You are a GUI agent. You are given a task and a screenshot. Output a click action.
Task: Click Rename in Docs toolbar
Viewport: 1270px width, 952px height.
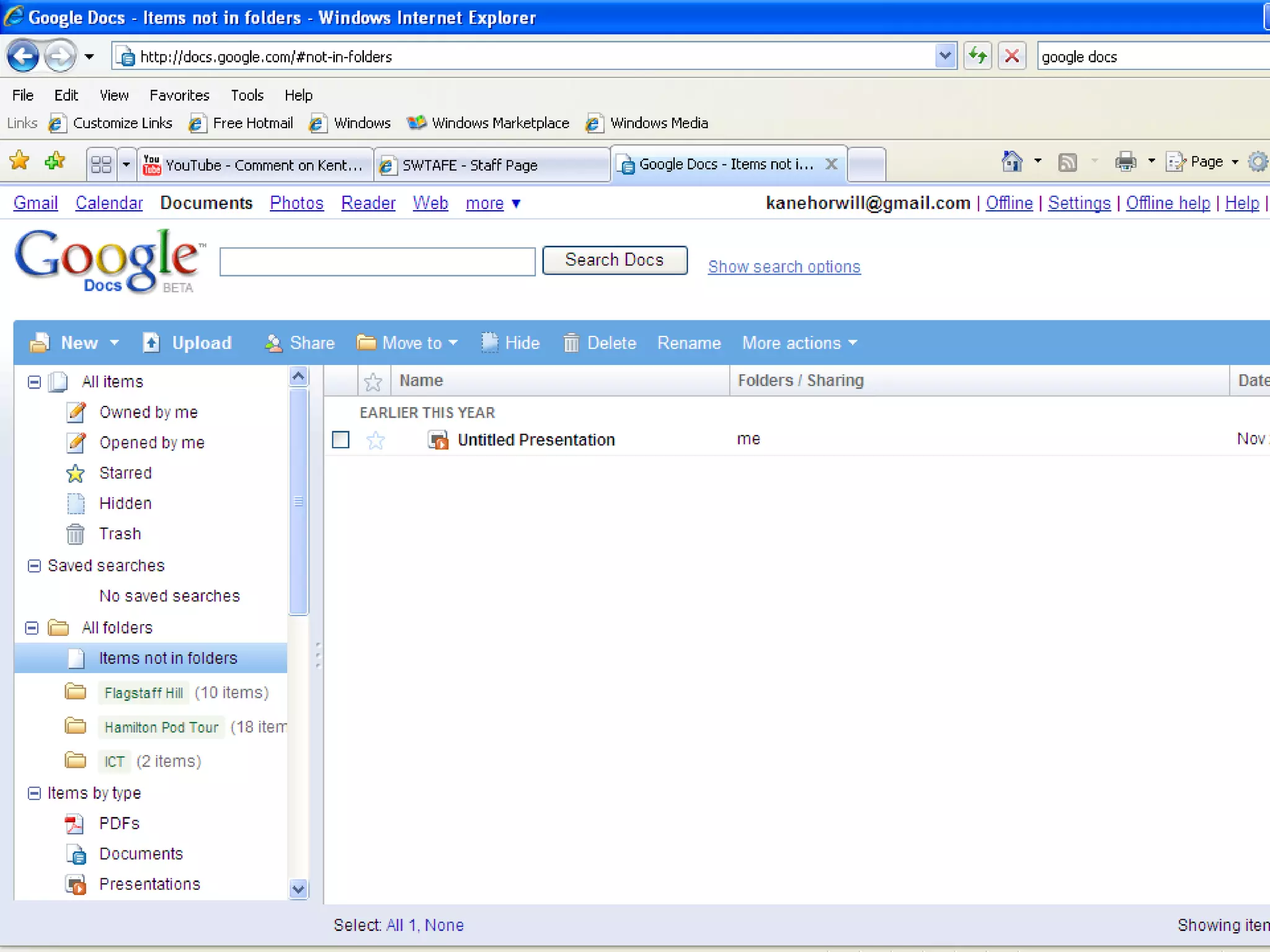click(689, 343)
